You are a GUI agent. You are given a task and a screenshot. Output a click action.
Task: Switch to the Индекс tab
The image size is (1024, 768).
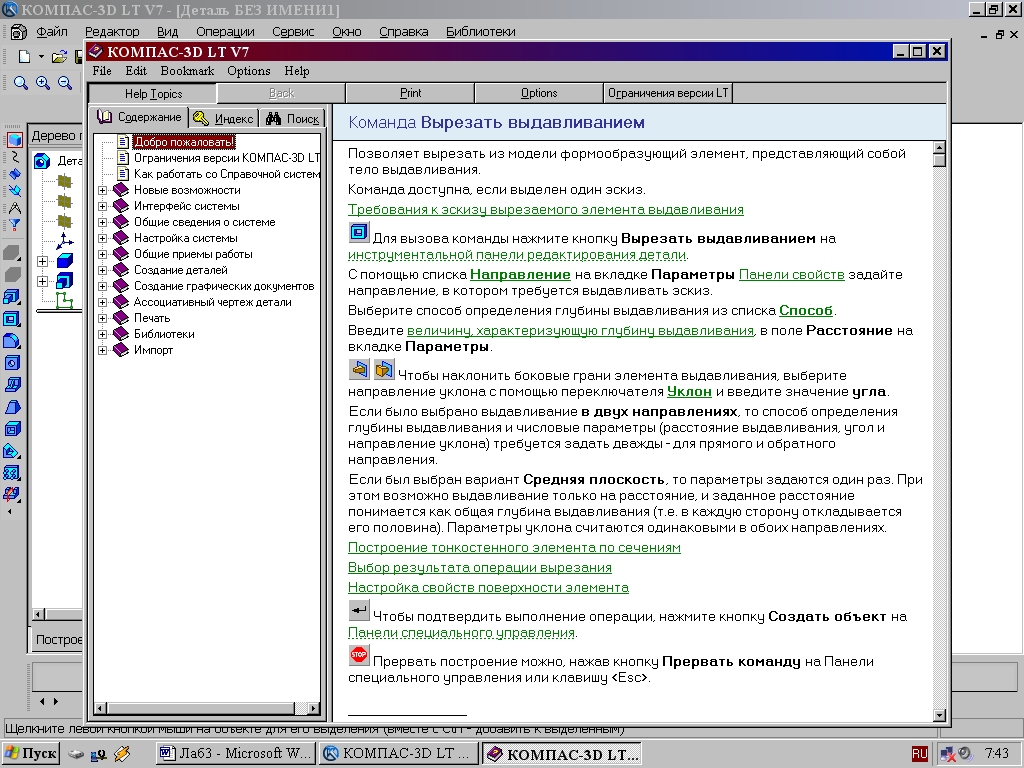click(x=224, y=118)
